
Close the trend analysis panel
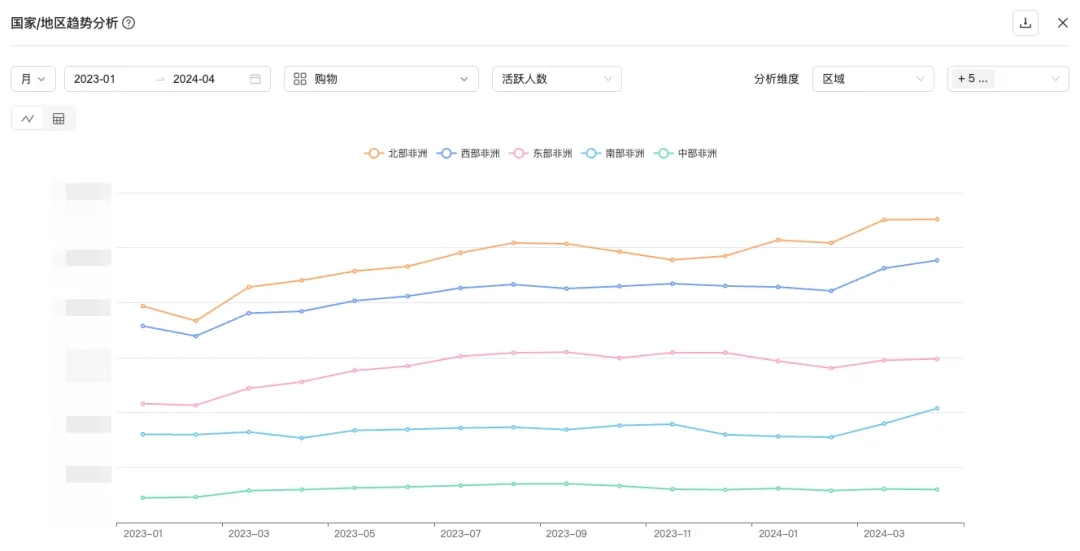pyautogui.click(x=1062, y=23)
